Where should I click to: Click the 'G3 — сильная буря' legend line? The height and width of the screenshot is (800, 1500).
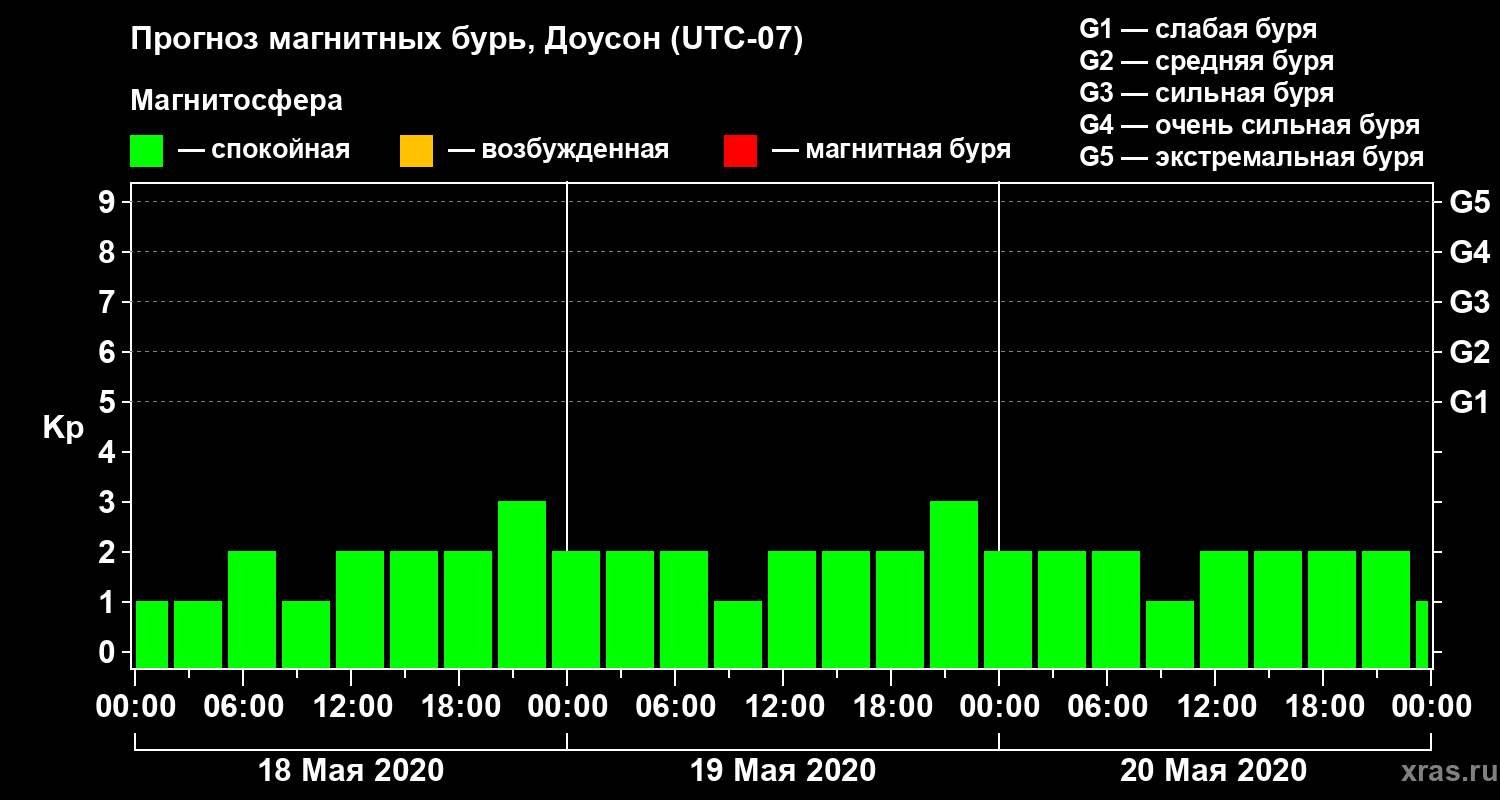(x=1206, y=93)
